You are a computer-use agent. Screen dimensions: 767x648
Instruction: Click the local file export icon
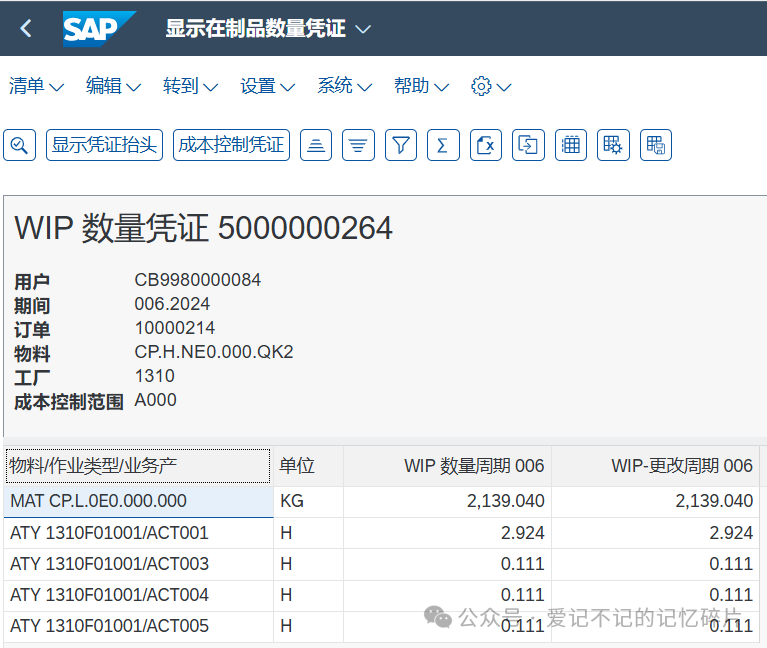(528, 145)
